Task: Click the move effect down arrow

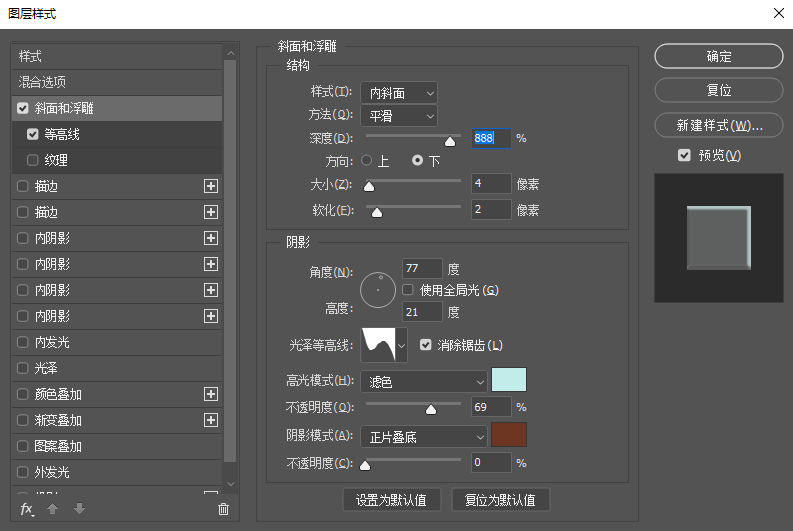Action: pyautogui.click(x=79, y=509)
